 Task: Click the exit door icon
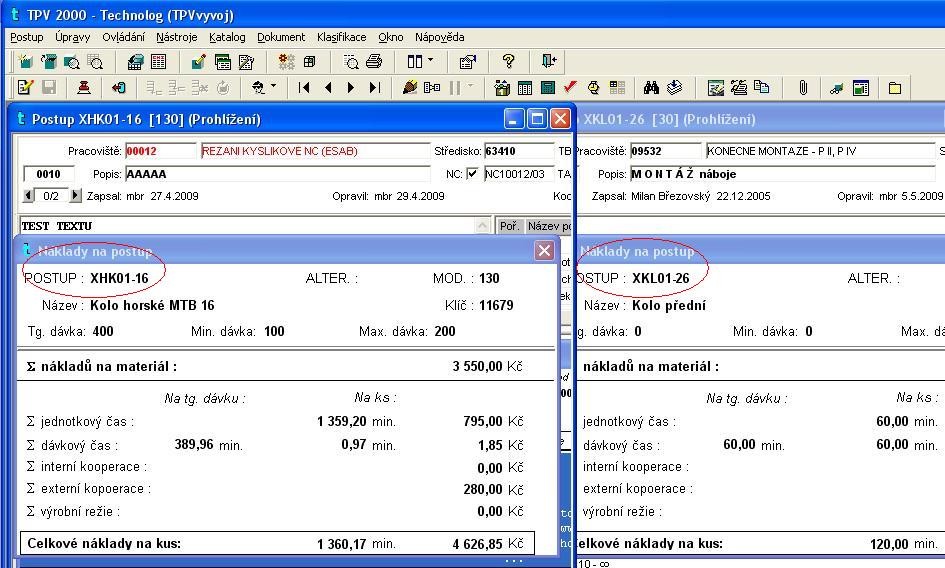548,62
